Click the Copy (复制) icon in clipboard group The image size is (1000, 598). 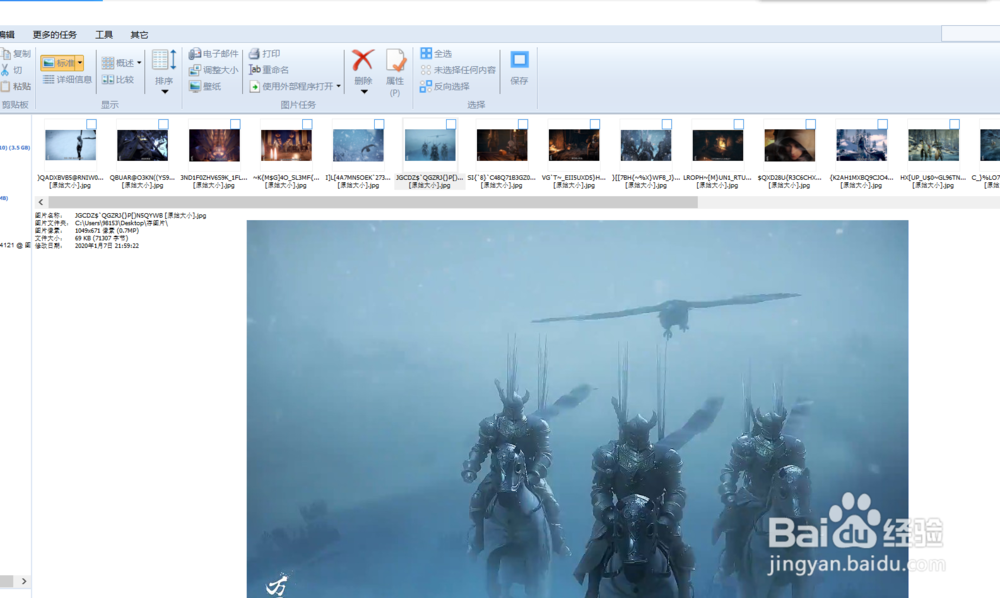pyautogui.click(x=6, y=54)
